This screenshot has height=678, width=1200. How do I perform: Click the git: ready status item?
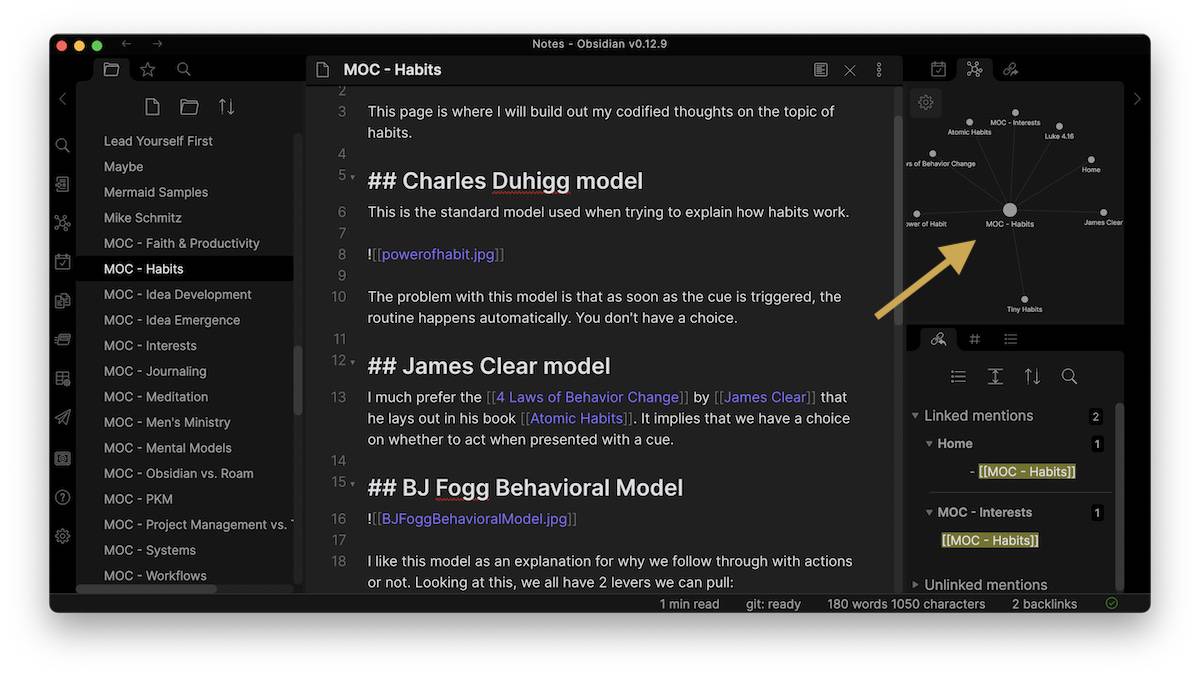tap(774, 604)
